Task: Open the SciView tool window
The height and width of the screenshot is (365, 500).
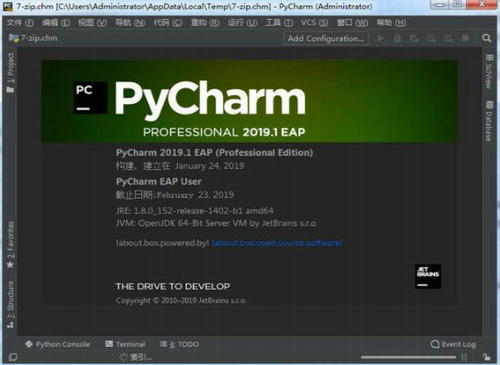Action: pos(489,71)
